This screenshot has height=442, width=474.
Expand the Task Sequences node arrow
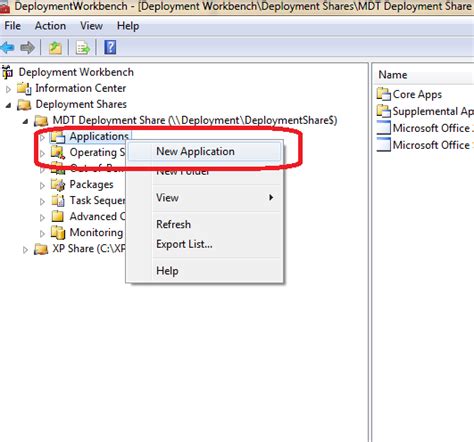point(42,201)
